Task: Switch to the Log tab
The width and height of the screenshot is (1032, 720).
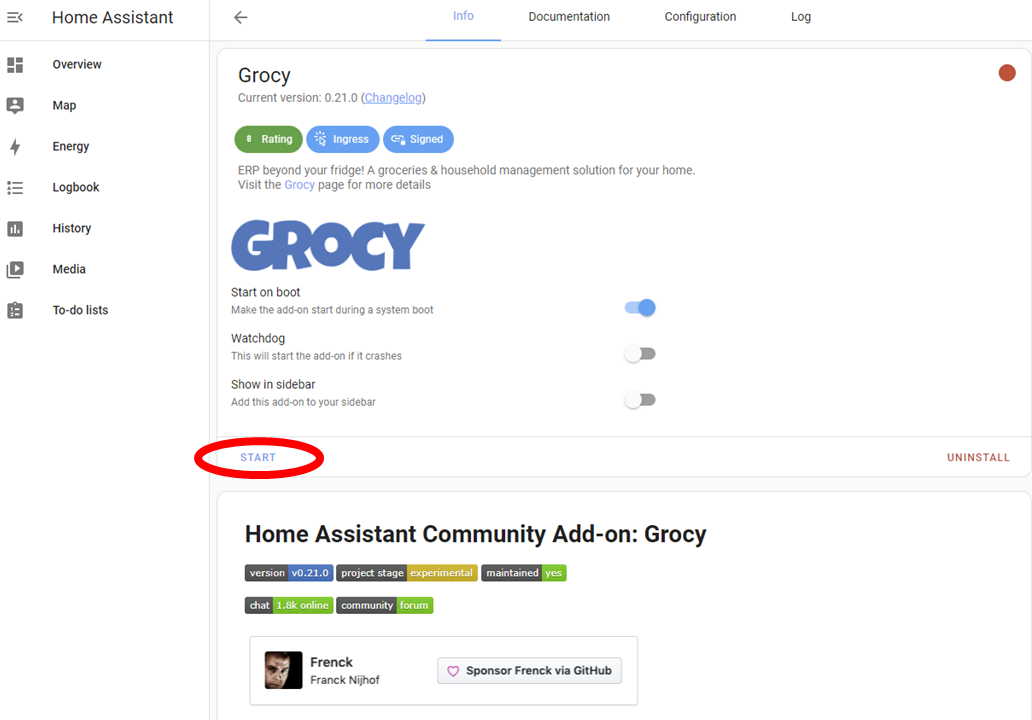Action: (x=801, y=16)
